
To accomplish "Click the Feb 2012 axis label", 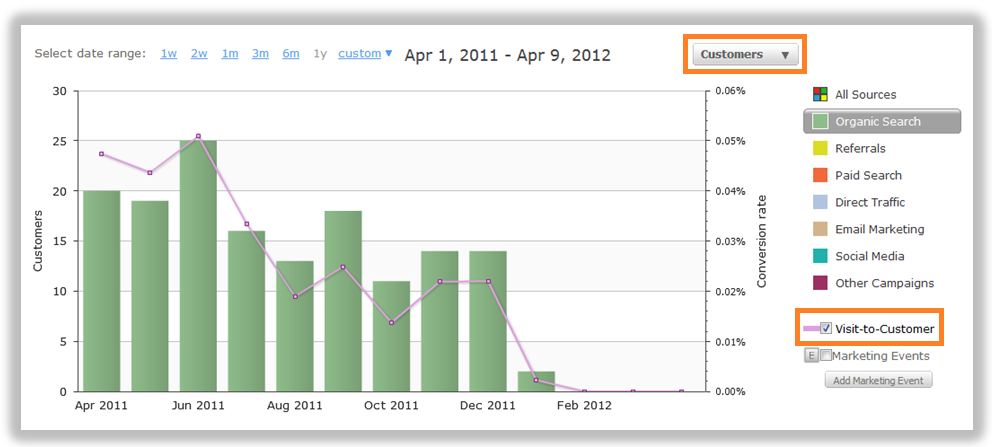I will coord(584,405).
